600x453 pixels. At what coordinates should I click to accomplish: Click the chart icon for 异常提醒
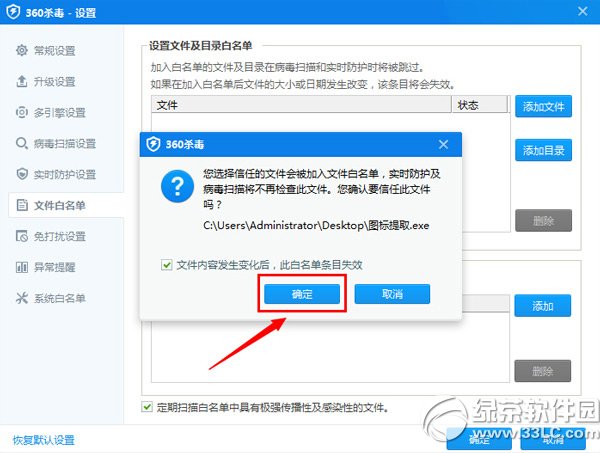22,267
